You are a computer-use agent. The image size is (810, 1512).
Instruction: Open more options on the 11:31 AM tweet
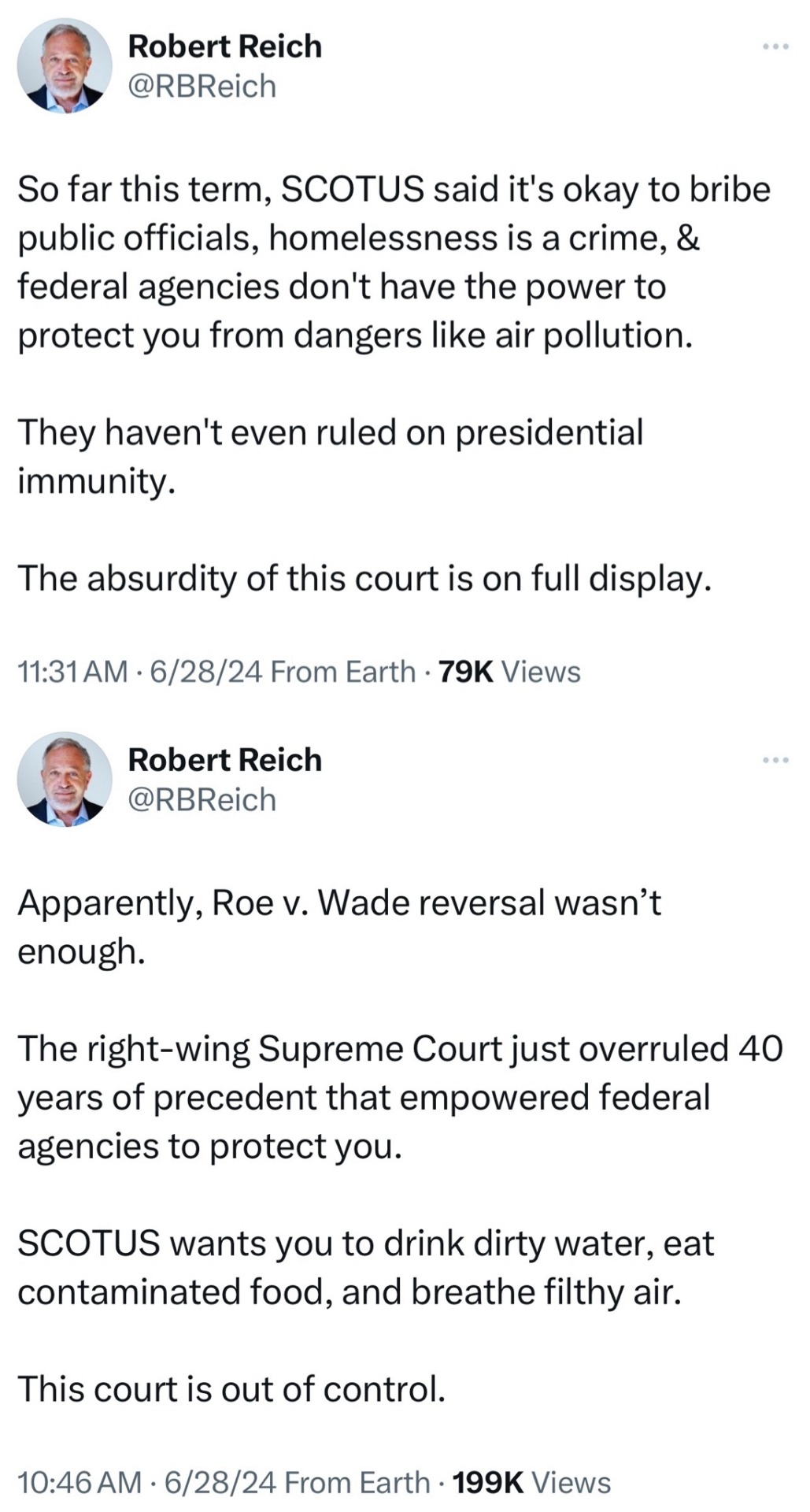click(x=775, y=47)
